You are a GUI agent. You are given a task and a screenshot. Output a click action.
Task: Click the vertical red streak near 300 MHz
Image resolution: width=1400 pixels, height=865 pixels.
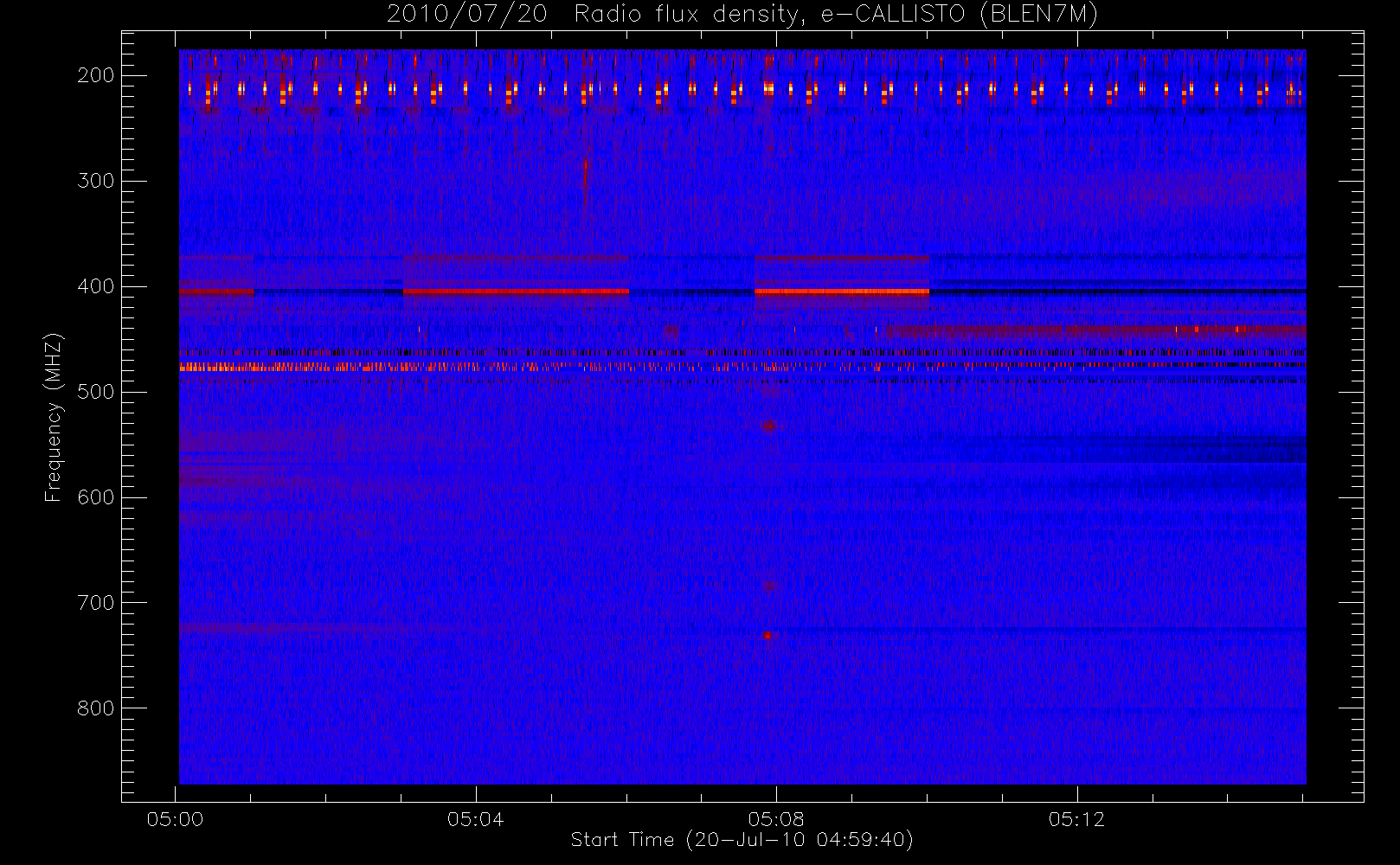pyautogui.click(x=586, y=183)
